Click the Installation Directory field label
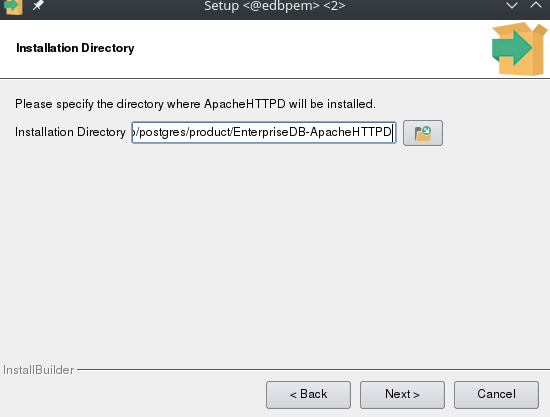Viewport: 550px width, 417px height. 70,132
